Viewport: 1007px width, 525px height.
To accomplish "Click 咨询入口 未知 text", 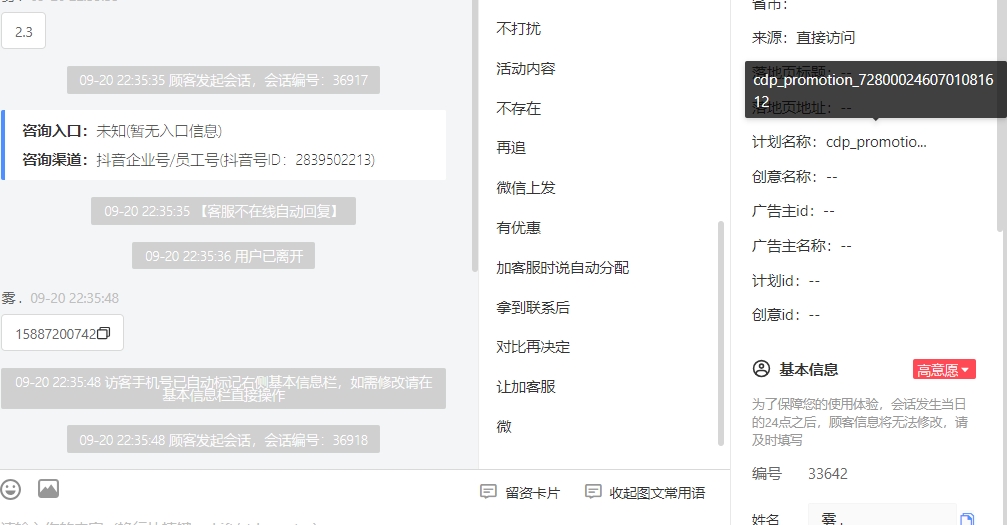I will (x=122, y=131).
